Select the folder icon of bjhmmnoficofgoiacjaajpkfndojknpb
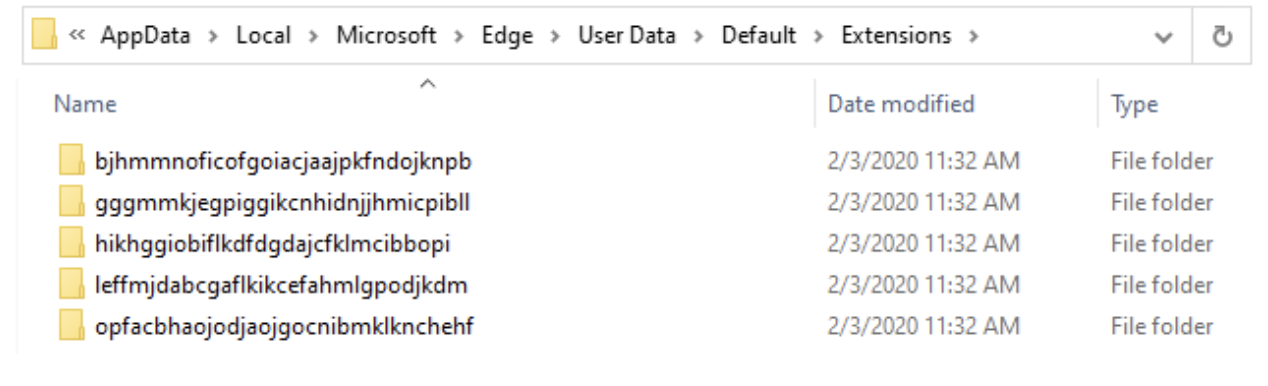The image size is (1268, 386). 70,160
